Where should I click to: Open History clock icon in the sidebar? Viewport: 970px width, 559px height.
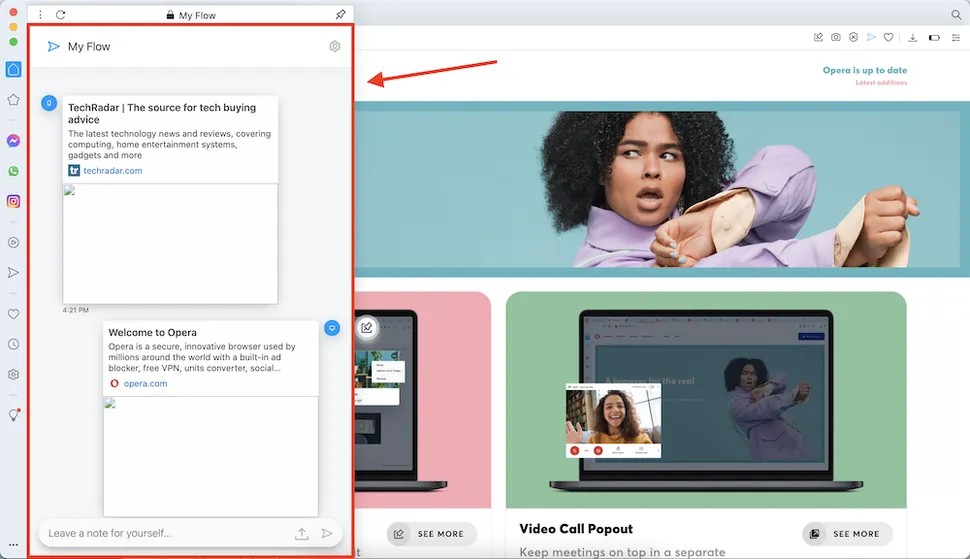[x=14, y=344]
